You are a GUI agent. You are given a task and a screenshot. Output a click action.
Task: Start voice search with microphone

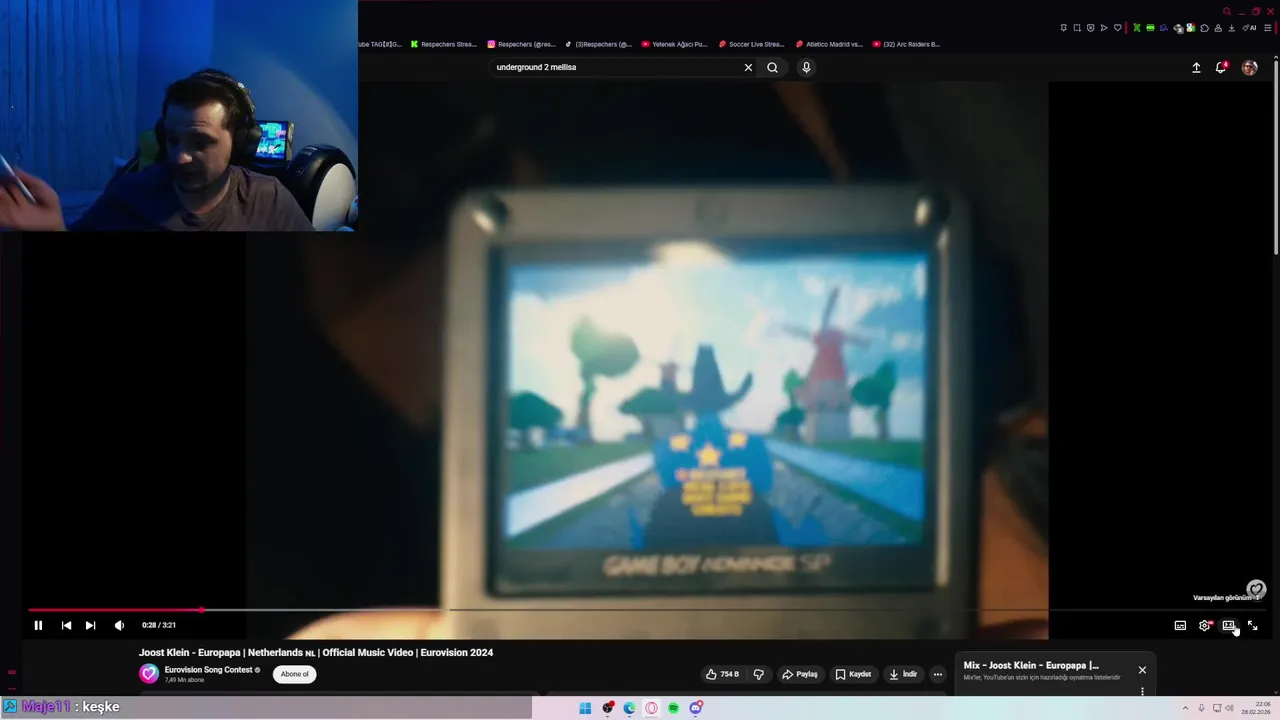(806, 67)
